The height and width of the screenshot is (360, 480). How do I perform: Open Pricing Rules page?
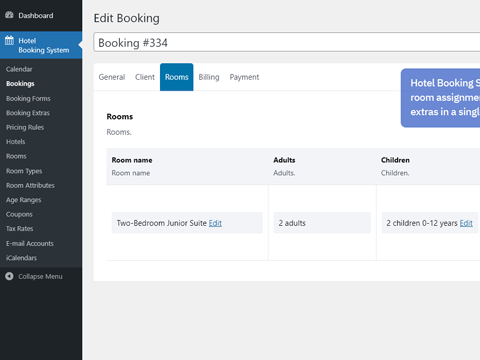[x=25, y=127]
